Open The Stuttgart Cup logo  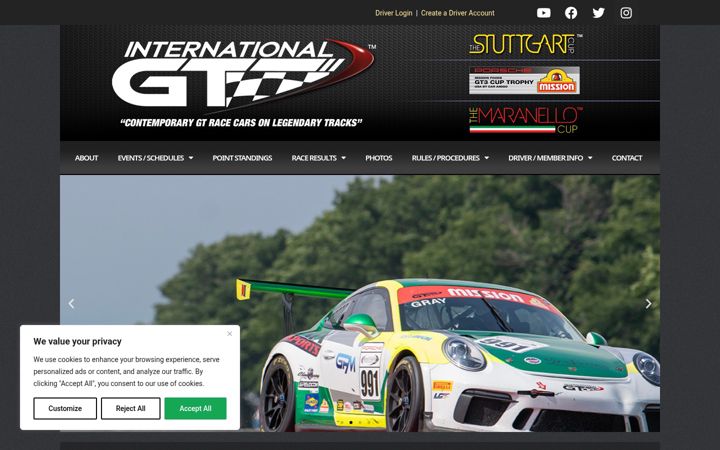click(x=525, y=44)
